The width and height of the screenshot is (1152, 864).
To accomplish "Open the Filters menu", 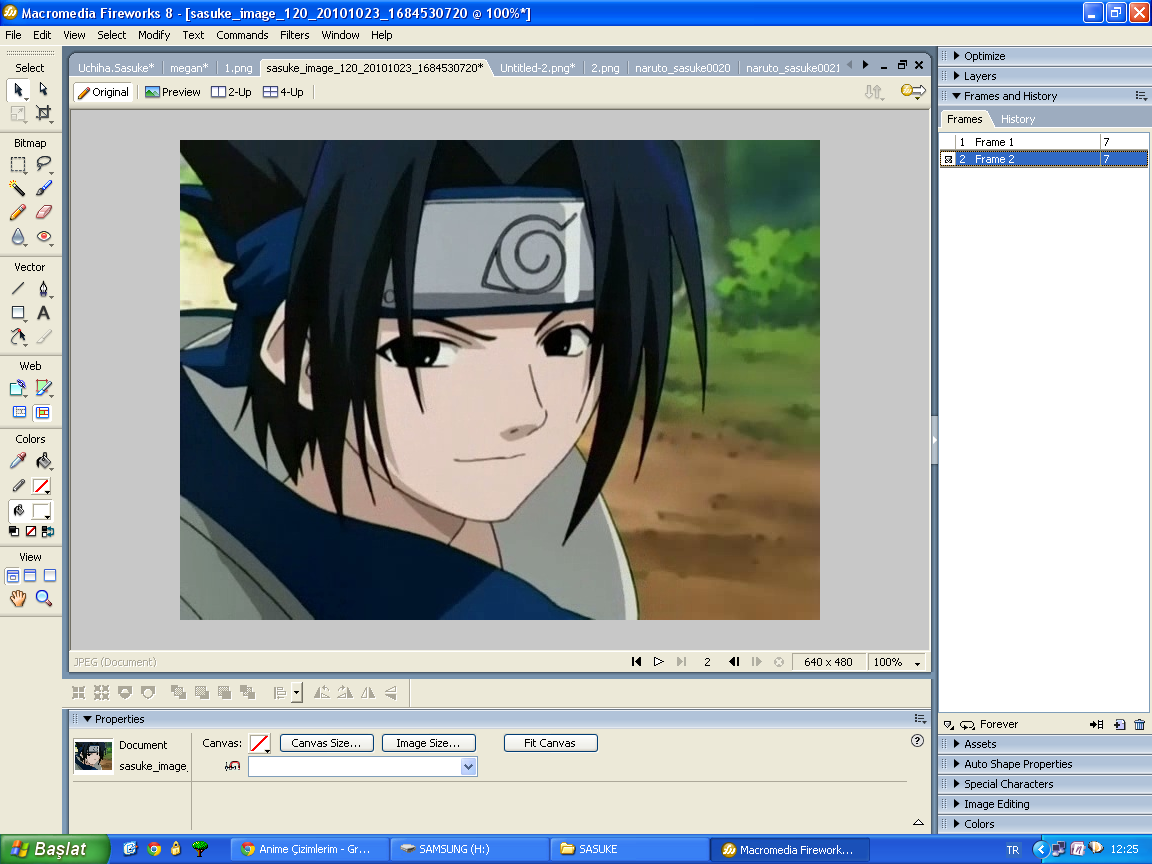I will pyautogui.click(x=295, y=35).
